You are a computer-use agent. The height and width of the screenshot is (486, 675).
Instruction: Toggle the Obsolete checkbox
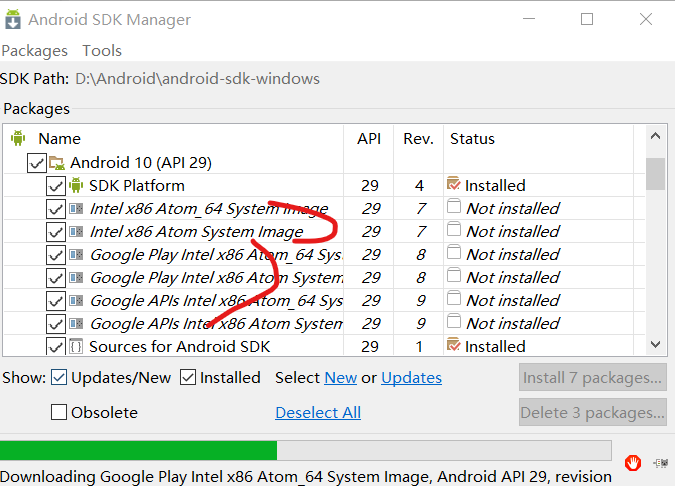click(x=59, y=412)
